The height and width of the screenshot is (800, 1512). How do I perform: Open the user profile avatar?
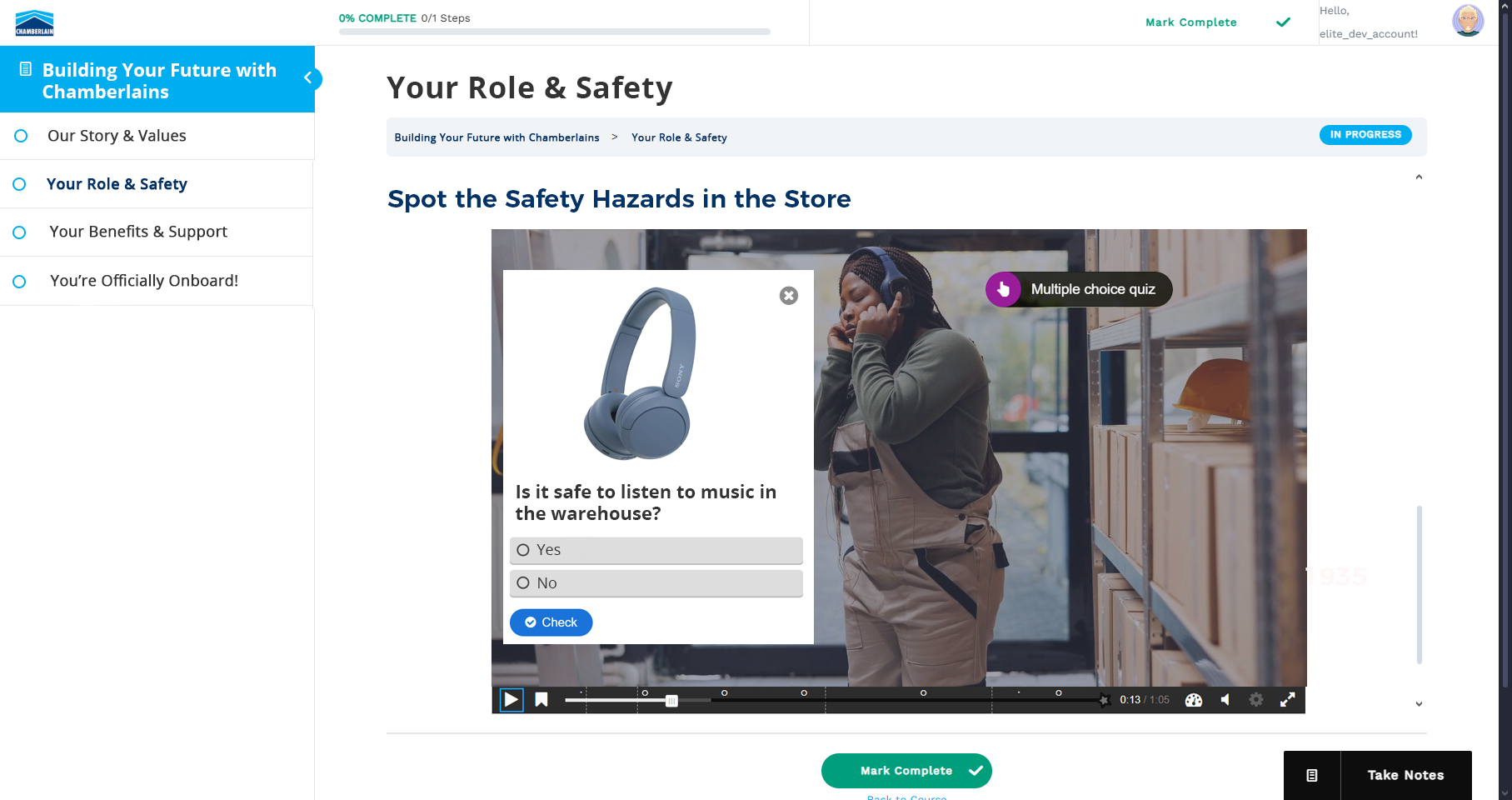pyautogui.click(x=1467, y=21)
